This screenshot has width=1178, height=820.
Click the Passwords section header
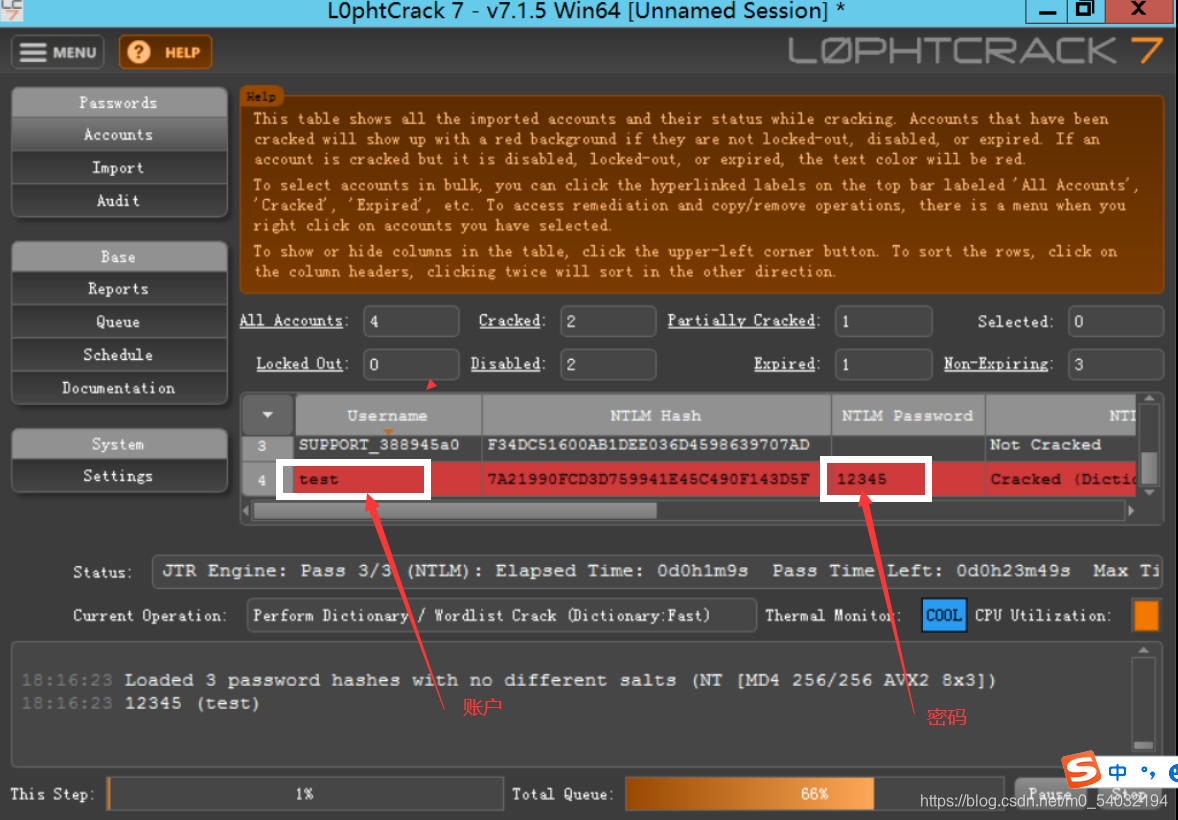(x=119, y=103)
